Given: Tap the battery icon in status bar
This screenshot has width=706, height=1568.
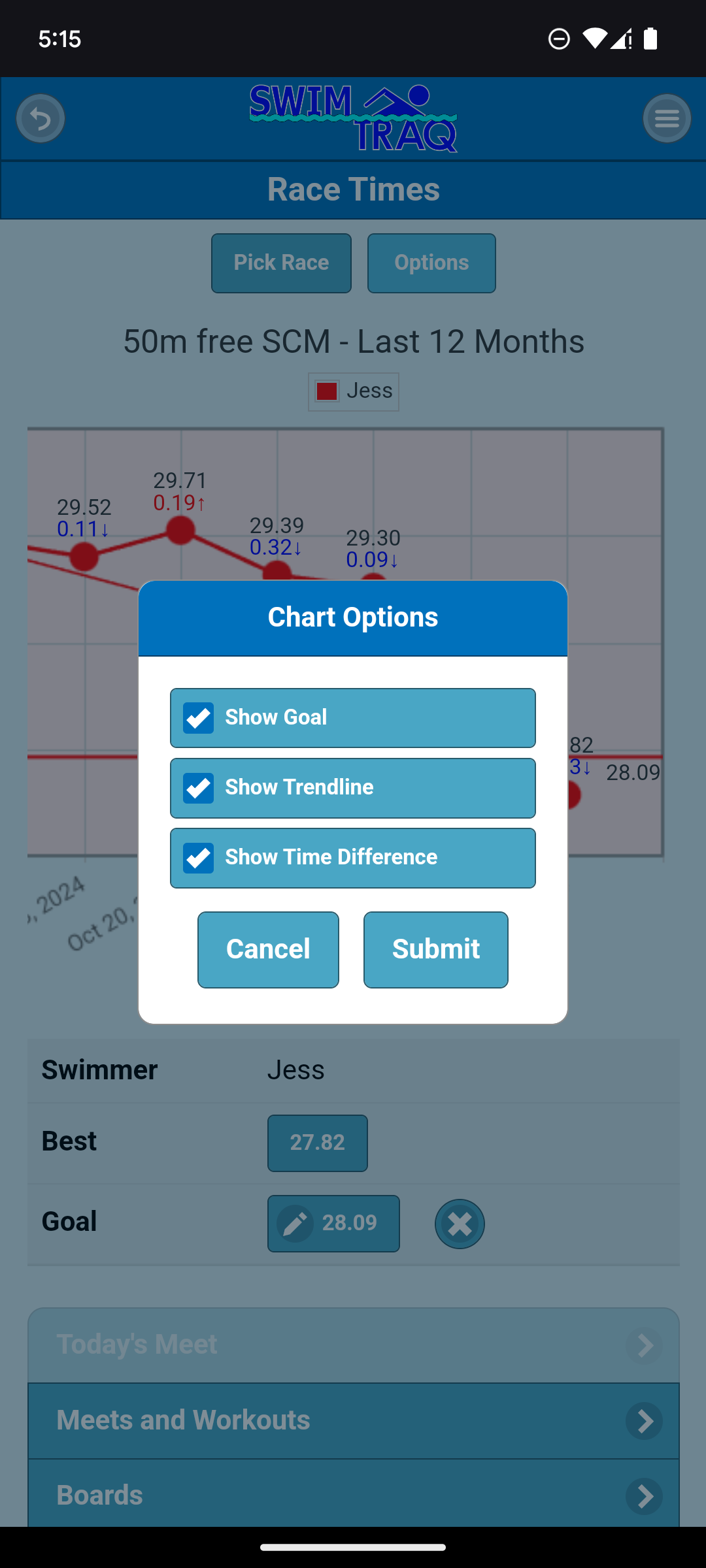Looking at the screenshot, I should [650, 39].
